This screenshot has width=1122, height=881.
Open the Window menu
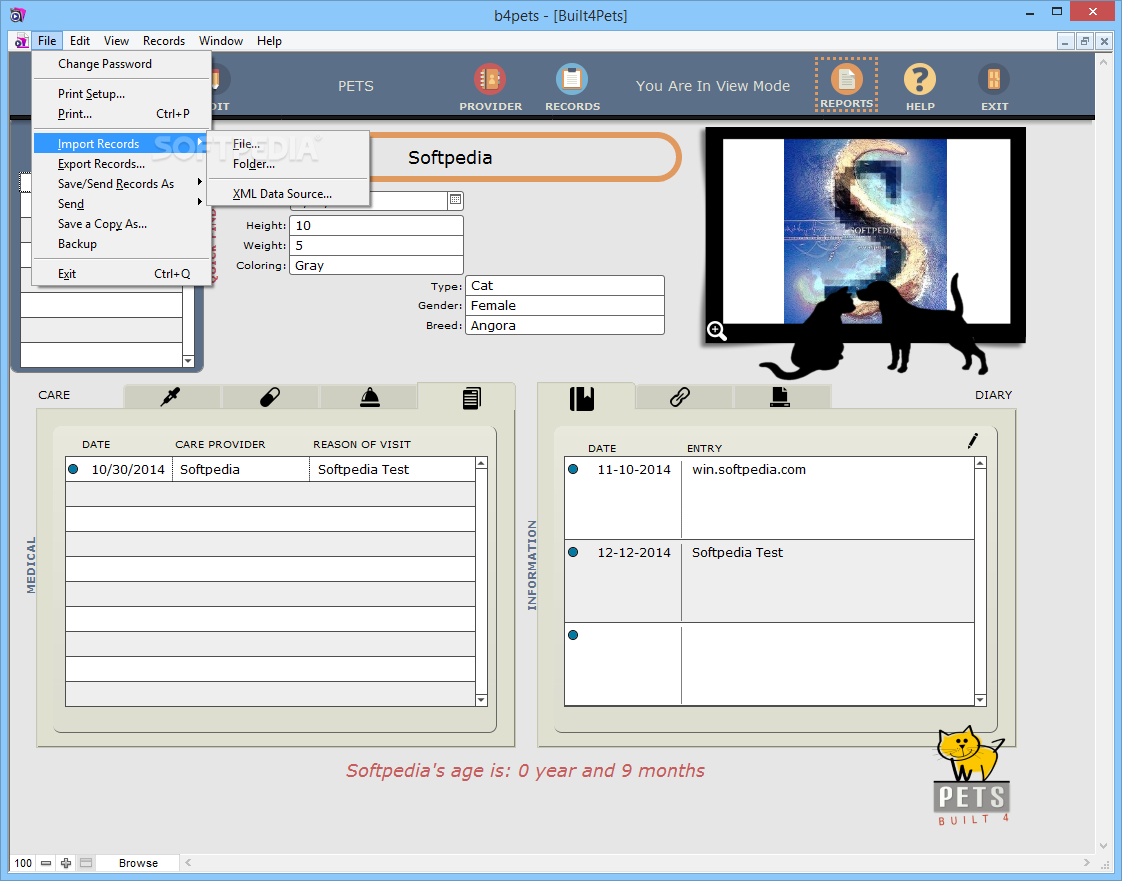[x=220, y=41]
